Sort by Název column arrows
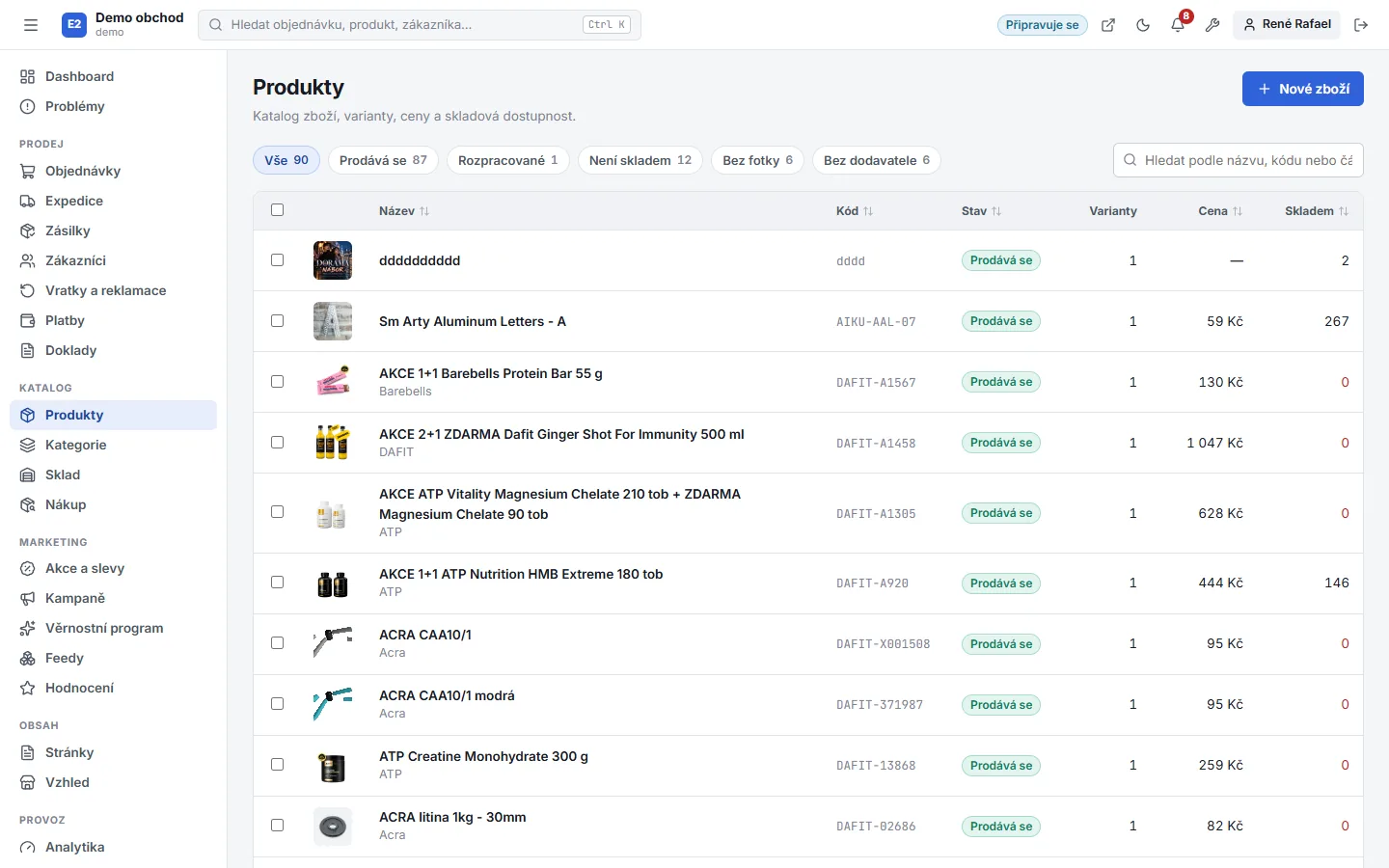Viewport: 1389px width, 868px height. [x=424, y=211]
